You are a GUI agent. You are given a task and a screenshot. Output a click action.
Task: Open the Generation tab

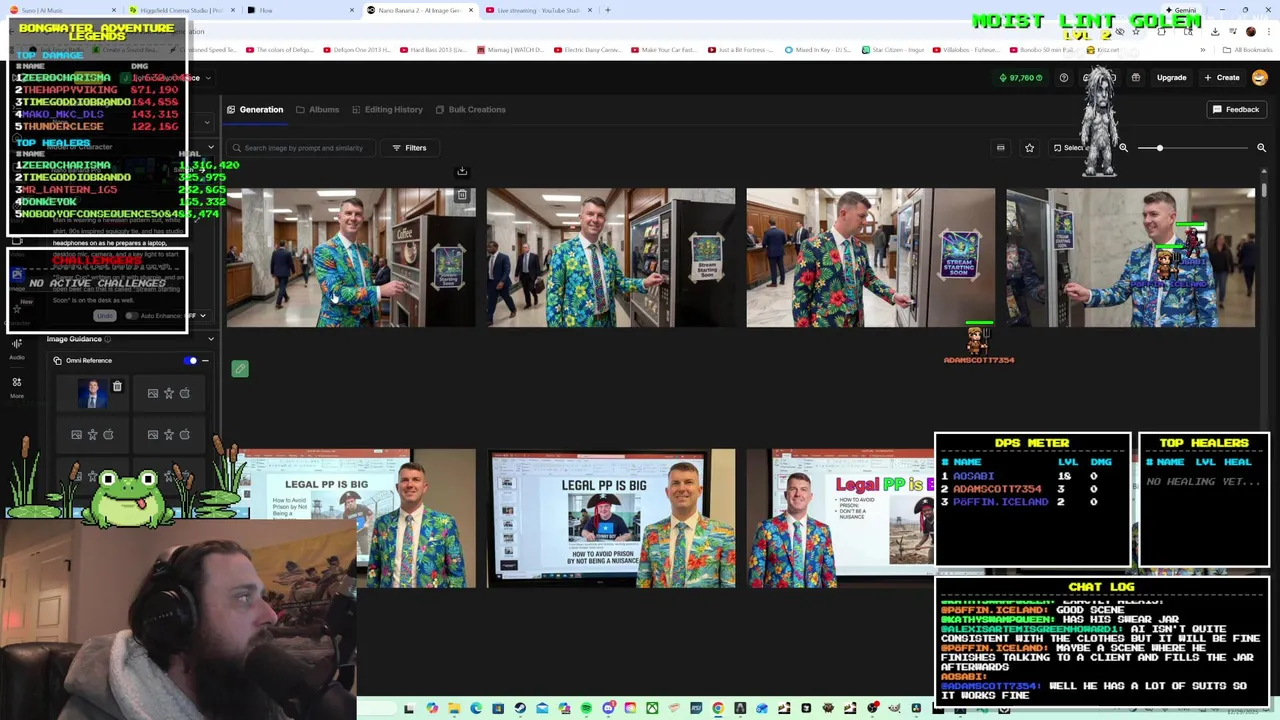(x=255, y=109)
